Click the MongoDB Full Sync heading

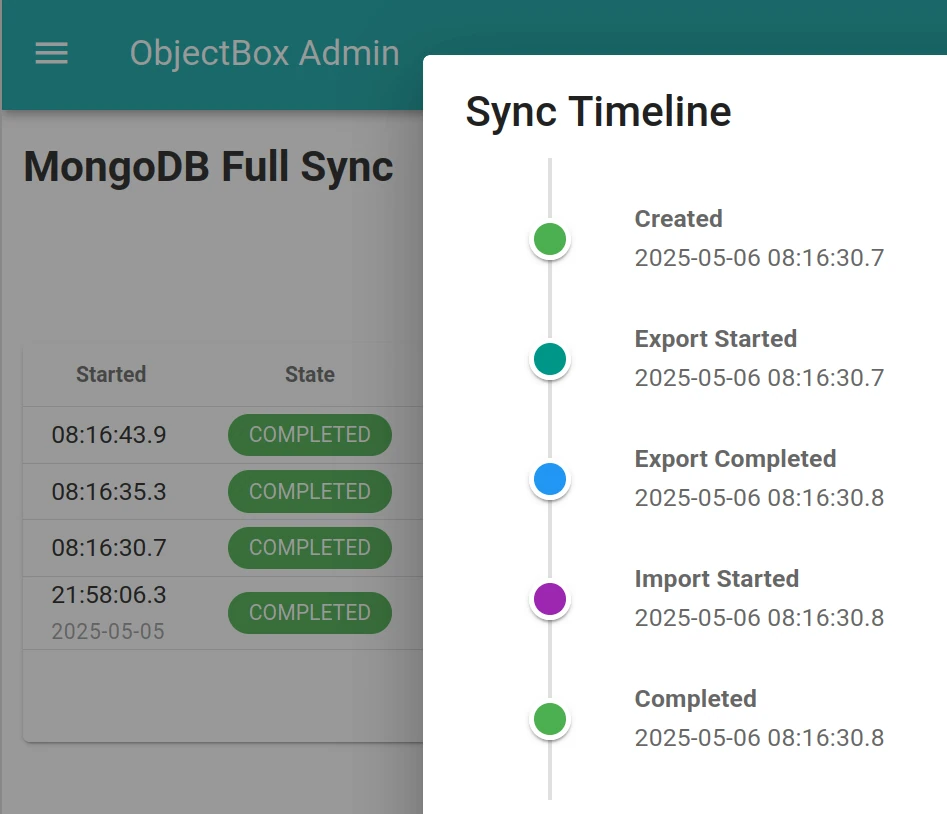pos(208,167)
